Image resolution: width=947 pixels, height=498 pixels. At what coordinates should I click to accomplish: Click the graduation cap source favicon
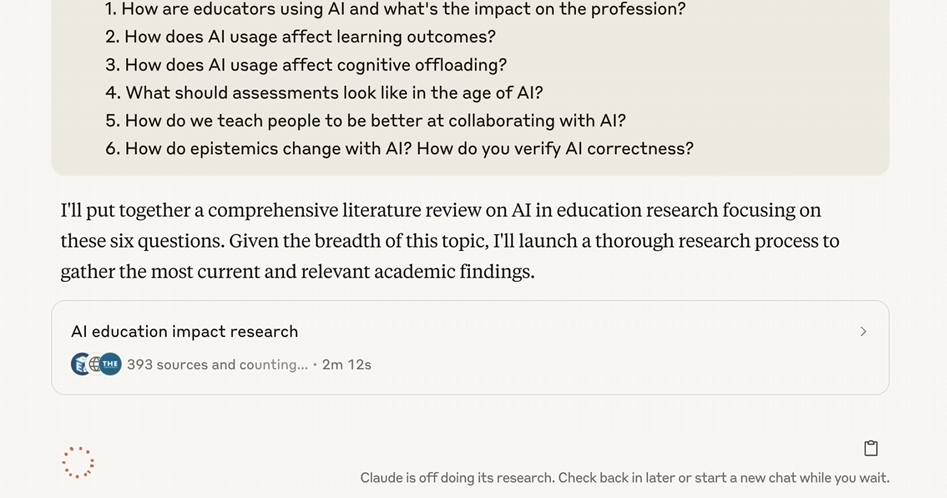coord(80,364)
